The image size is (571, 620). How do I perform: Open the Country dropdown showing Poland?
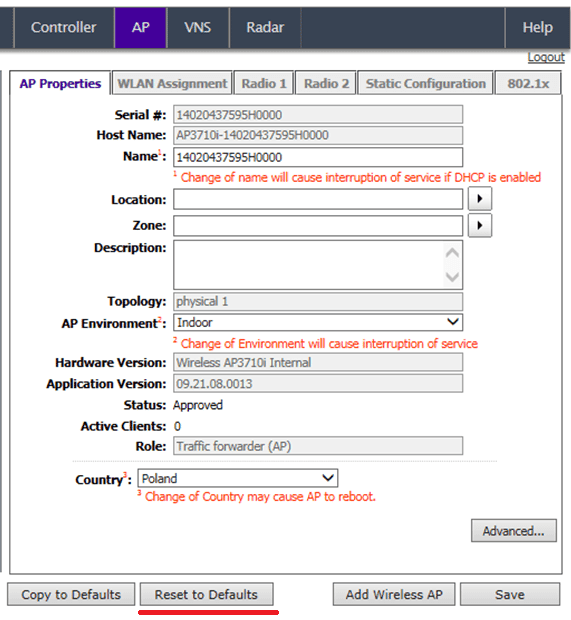[x=238, y=478]
